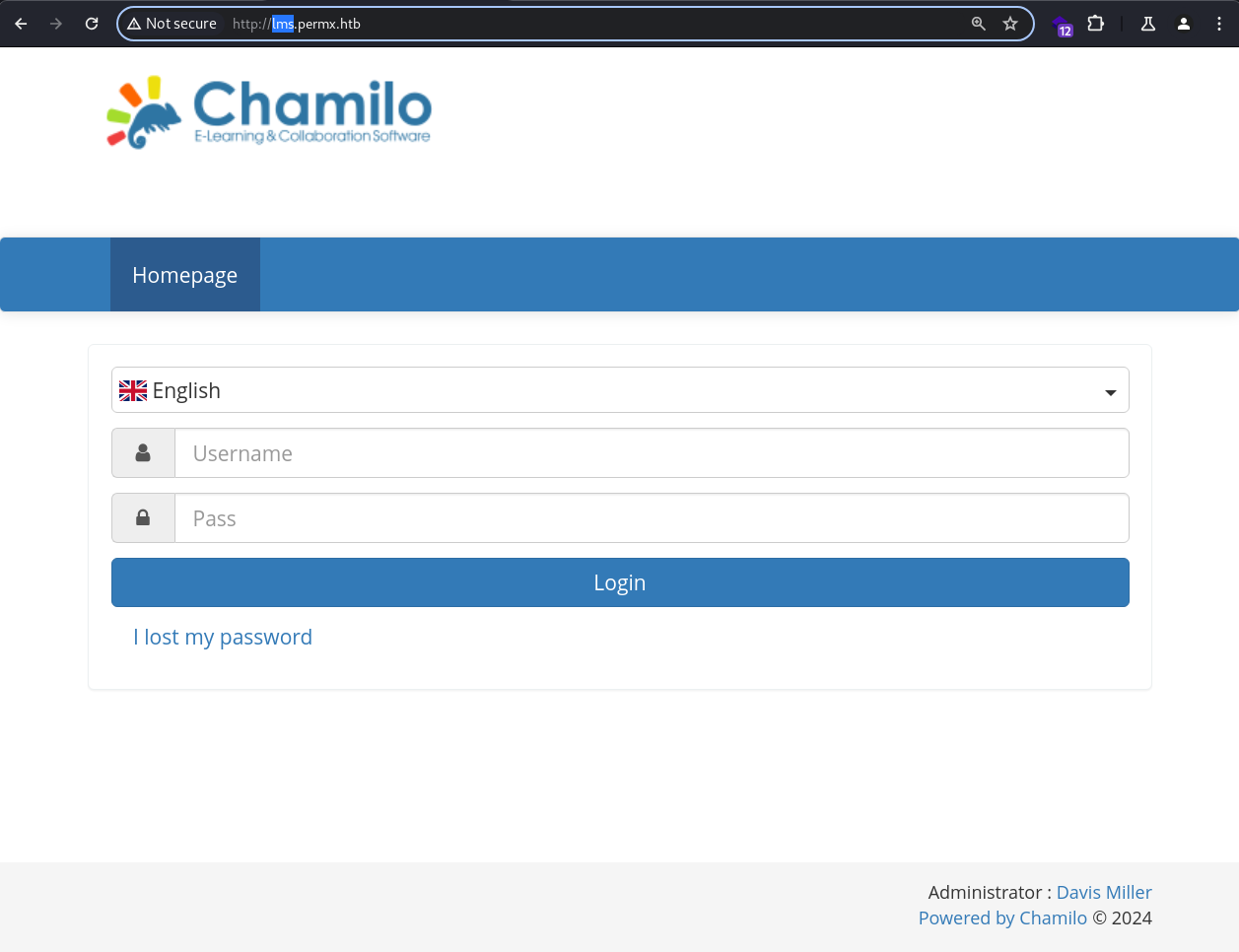Go back with the browser back arrow
The height and width of the screenshot is (952, 1239).
(x=21, y=24)
